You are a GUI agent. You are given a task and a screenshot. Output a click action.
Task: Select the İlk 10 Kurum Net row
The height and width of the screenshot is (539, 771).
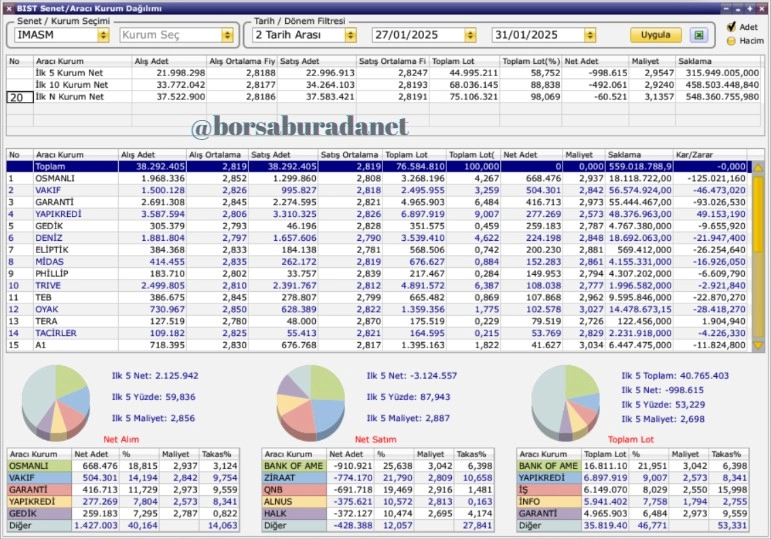(384, 85)
